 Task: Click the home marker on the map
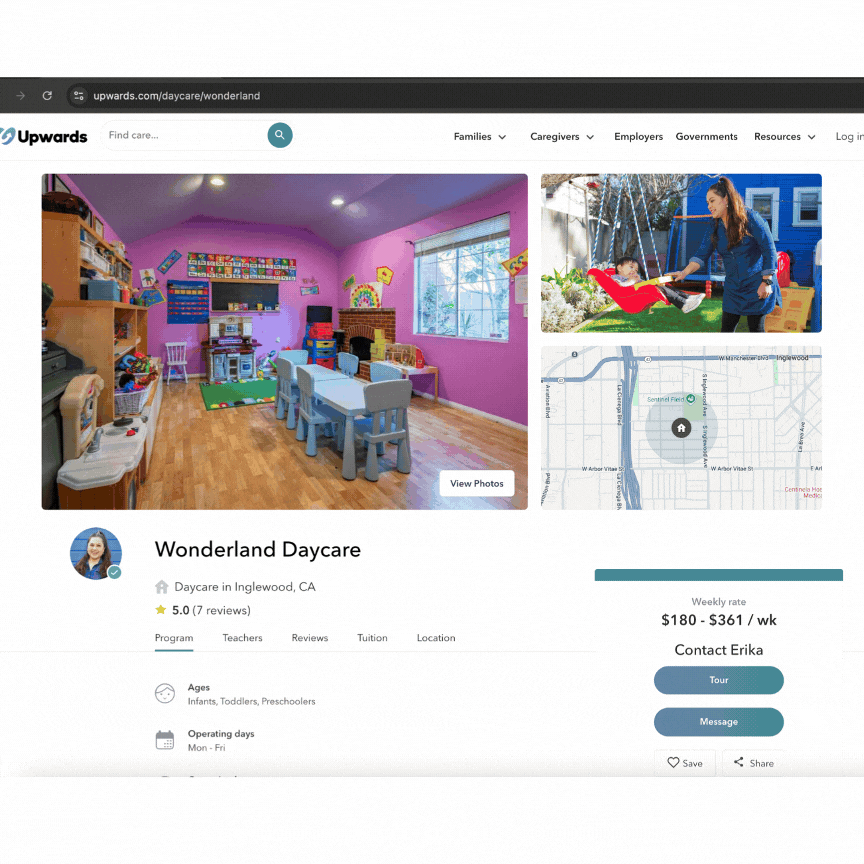(681, 428)
